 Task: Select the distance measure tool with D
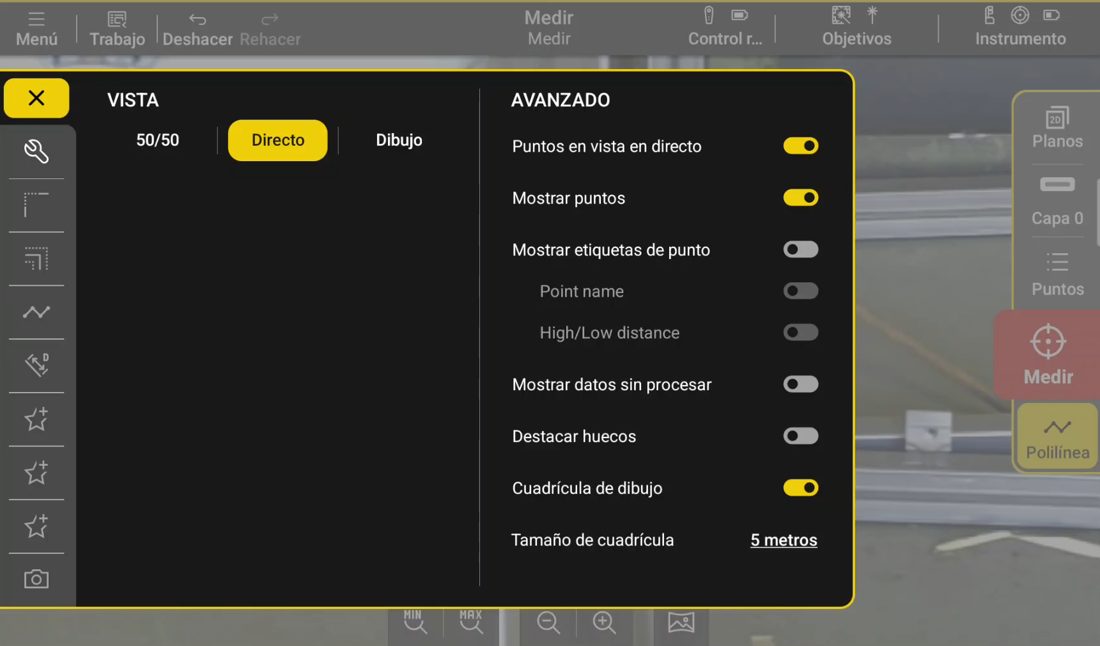coord(36,365)
